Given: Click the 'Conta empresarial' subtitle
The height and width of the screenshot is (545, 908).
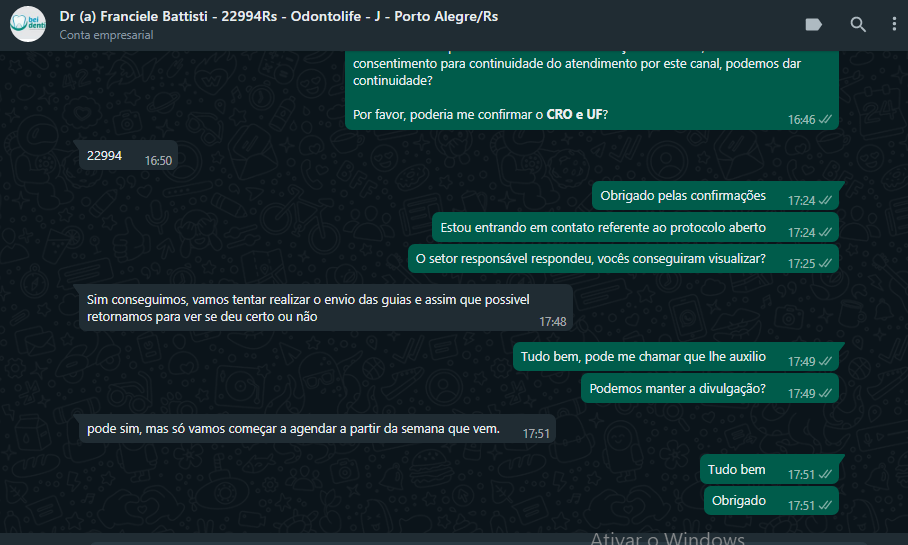Looking at the screenshot, I should tap(106, 35).
